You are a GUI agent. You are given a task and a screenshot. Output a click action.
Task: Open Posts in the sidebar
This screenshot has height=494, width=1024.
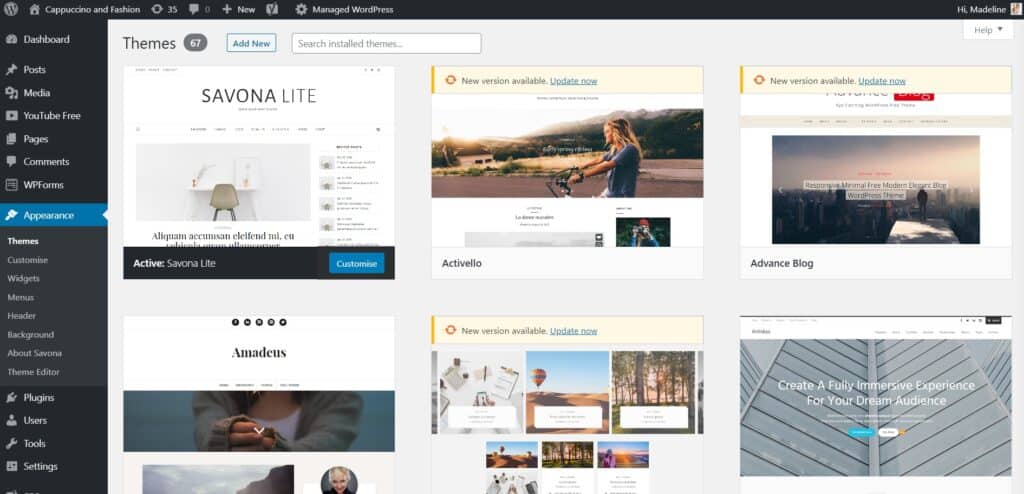(35, 69)
